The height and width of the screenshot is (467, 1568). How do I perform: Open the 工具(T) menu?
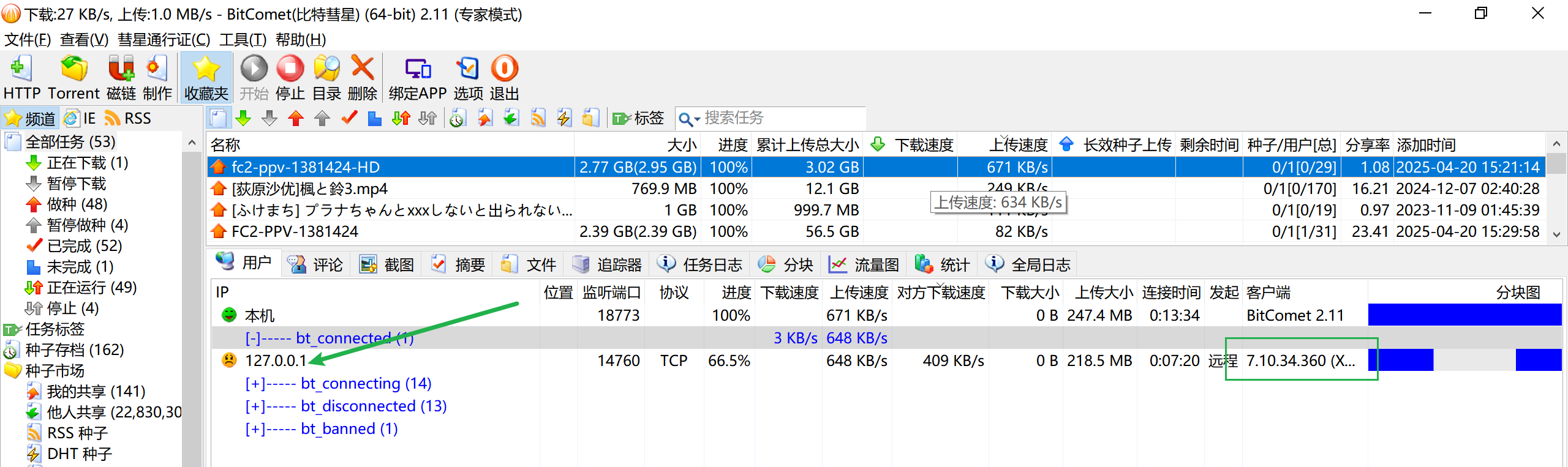click(x=243, y=40)
